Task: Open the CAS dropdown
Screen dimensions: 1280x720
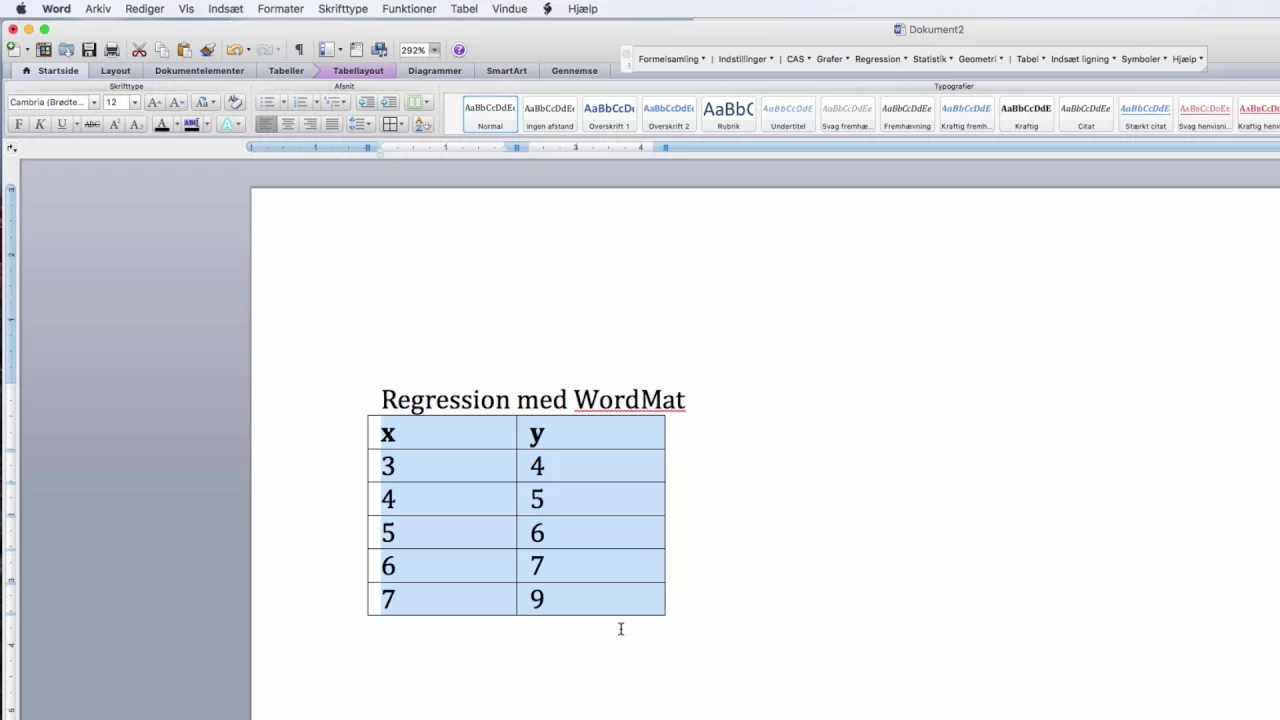Action: (798, 59)
